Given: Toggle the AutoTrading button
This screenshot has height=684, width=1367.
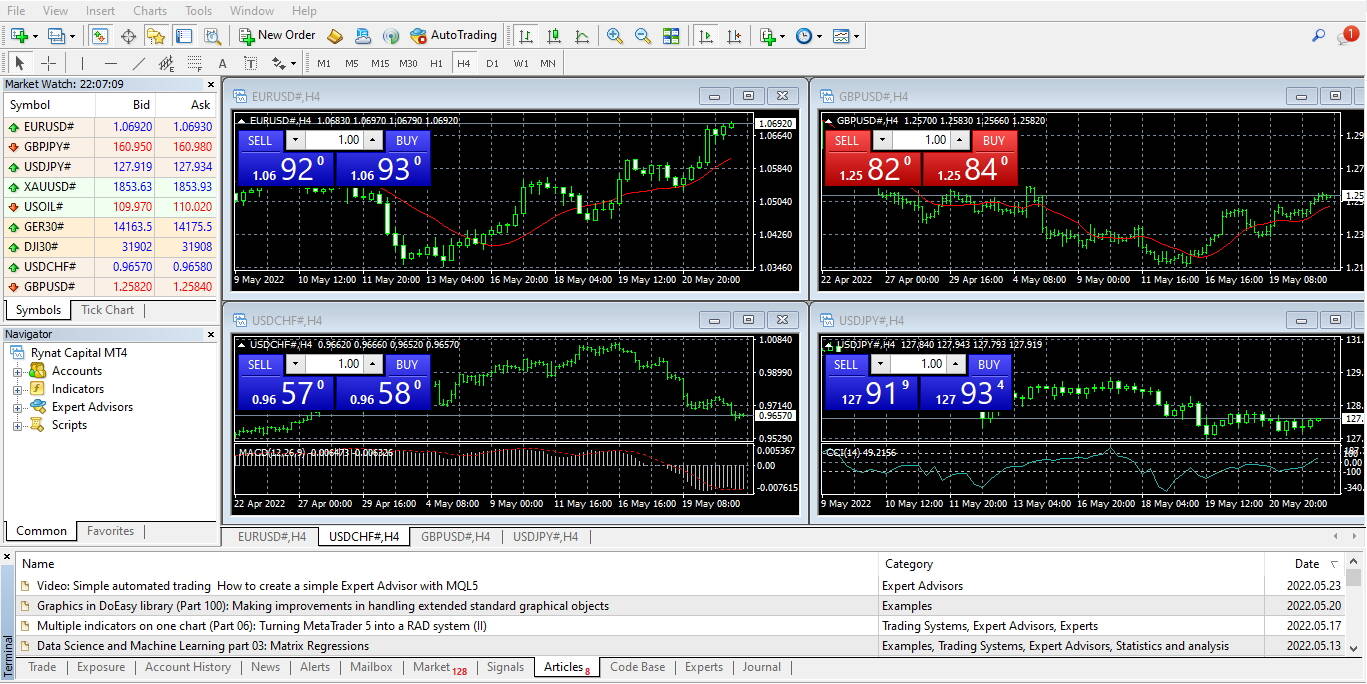Looking at the screenshot, I should [453, 35].
